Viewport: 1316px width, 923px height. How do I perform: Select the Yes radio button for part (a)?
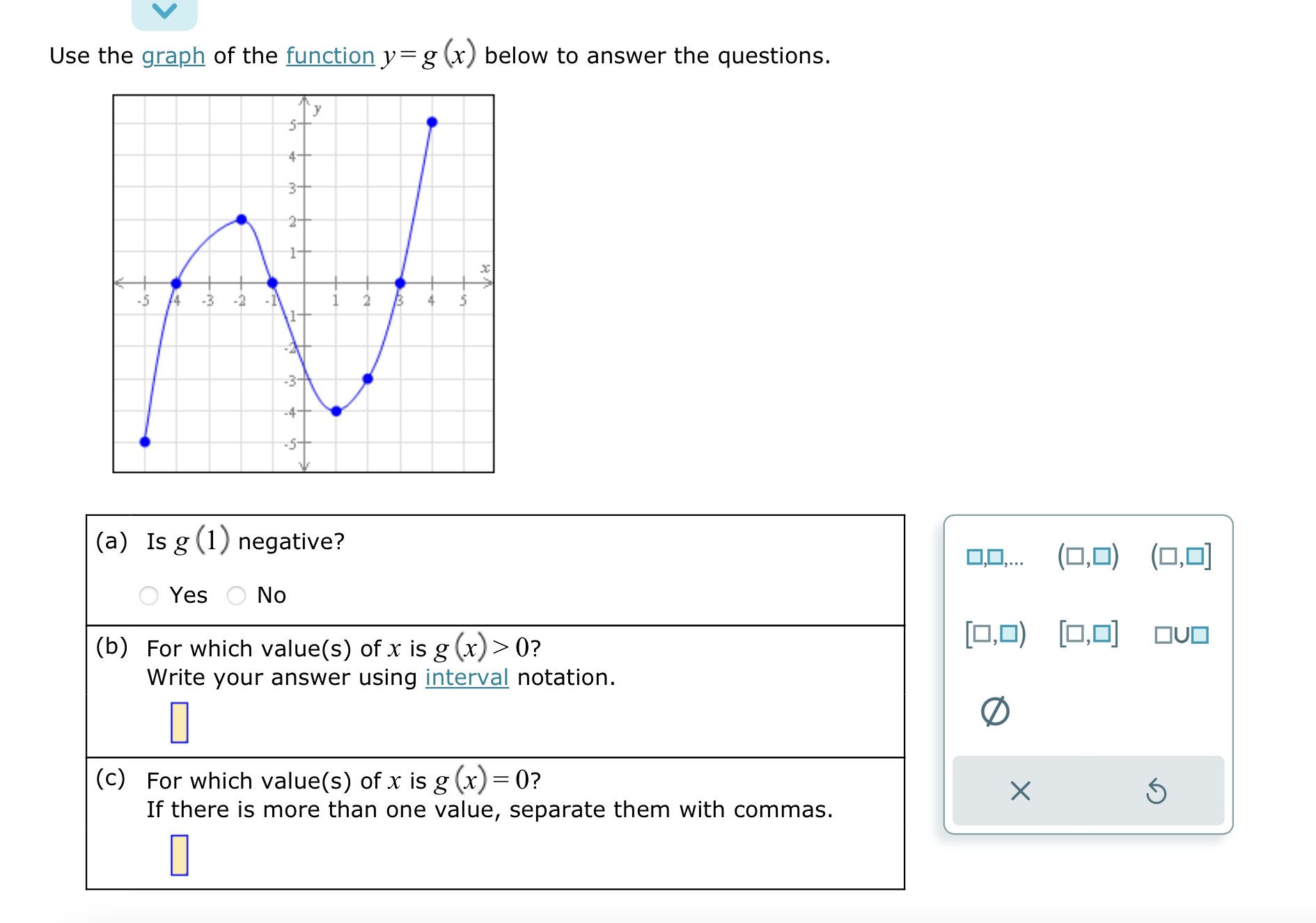pyautogui.click(x=150, y=596)
